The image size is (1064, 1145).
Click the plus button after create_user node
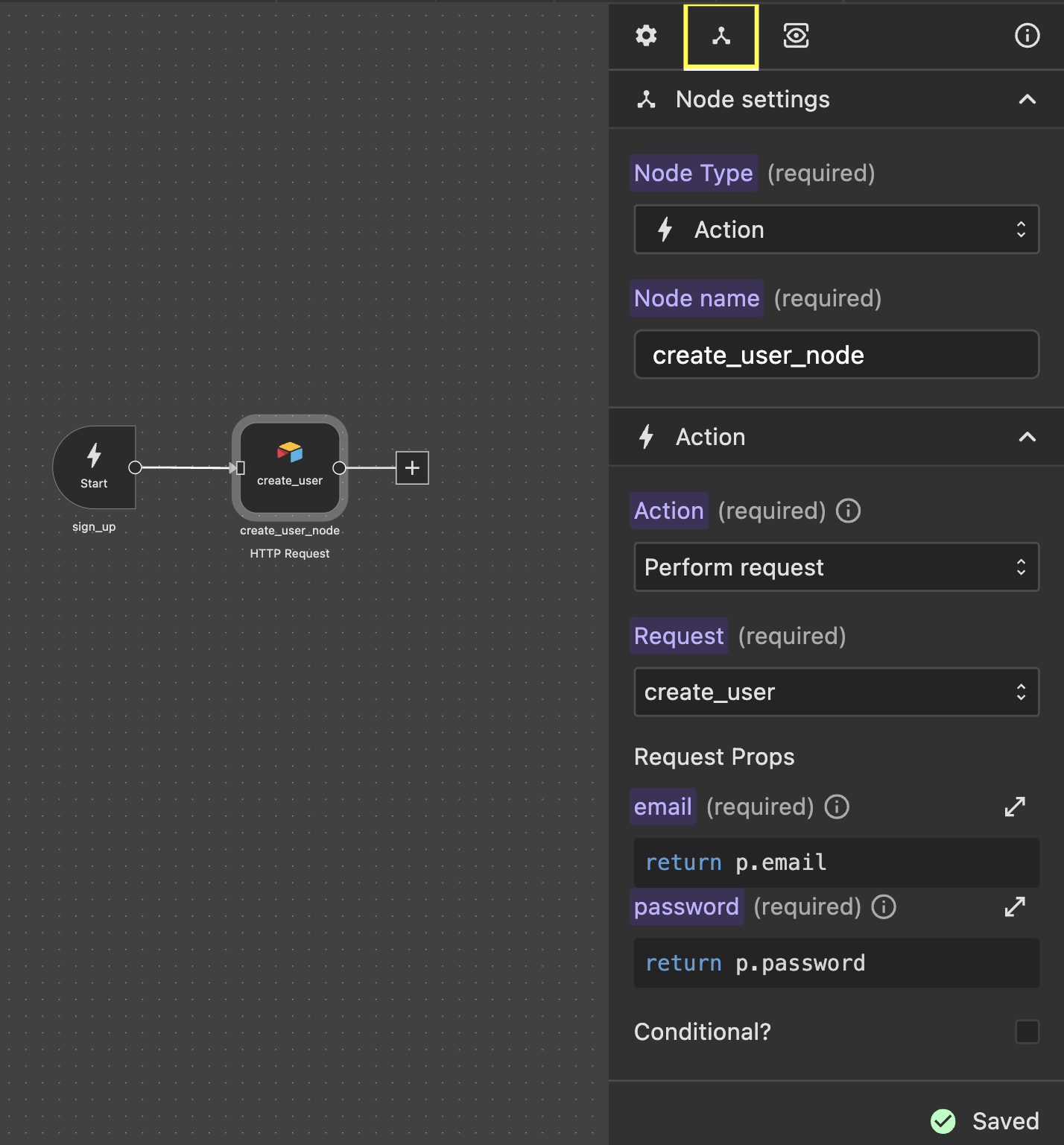(x=411, y=467)
